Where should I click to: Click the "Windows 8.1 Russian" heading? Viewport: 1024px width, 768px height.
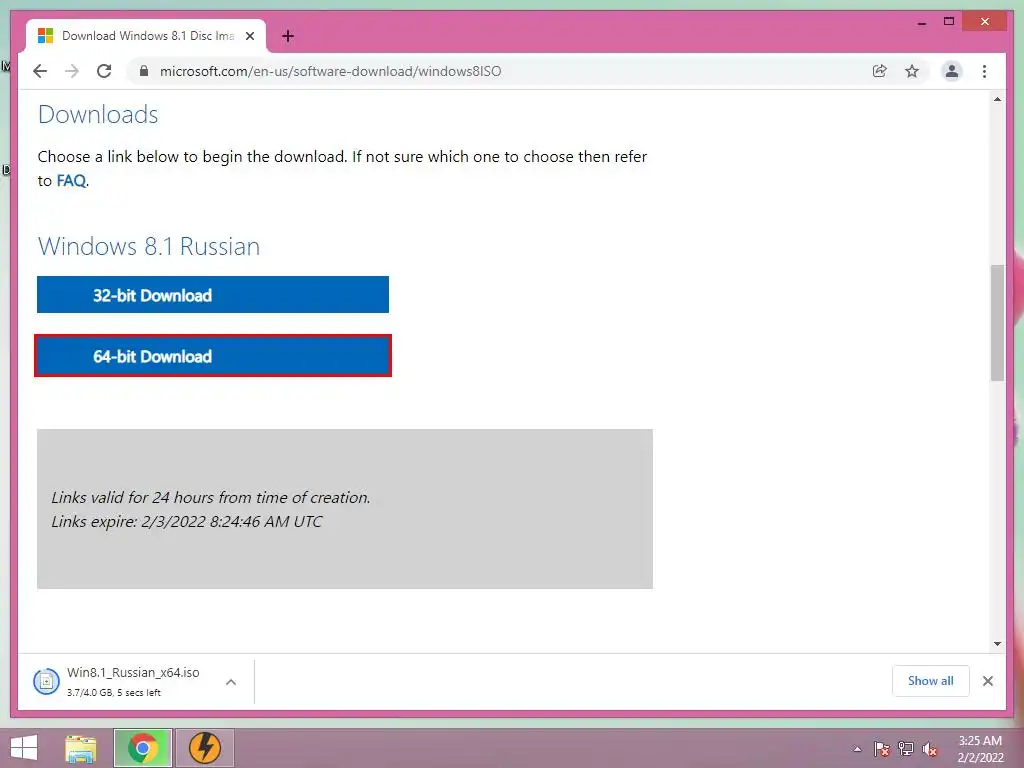tap(149, 247)
